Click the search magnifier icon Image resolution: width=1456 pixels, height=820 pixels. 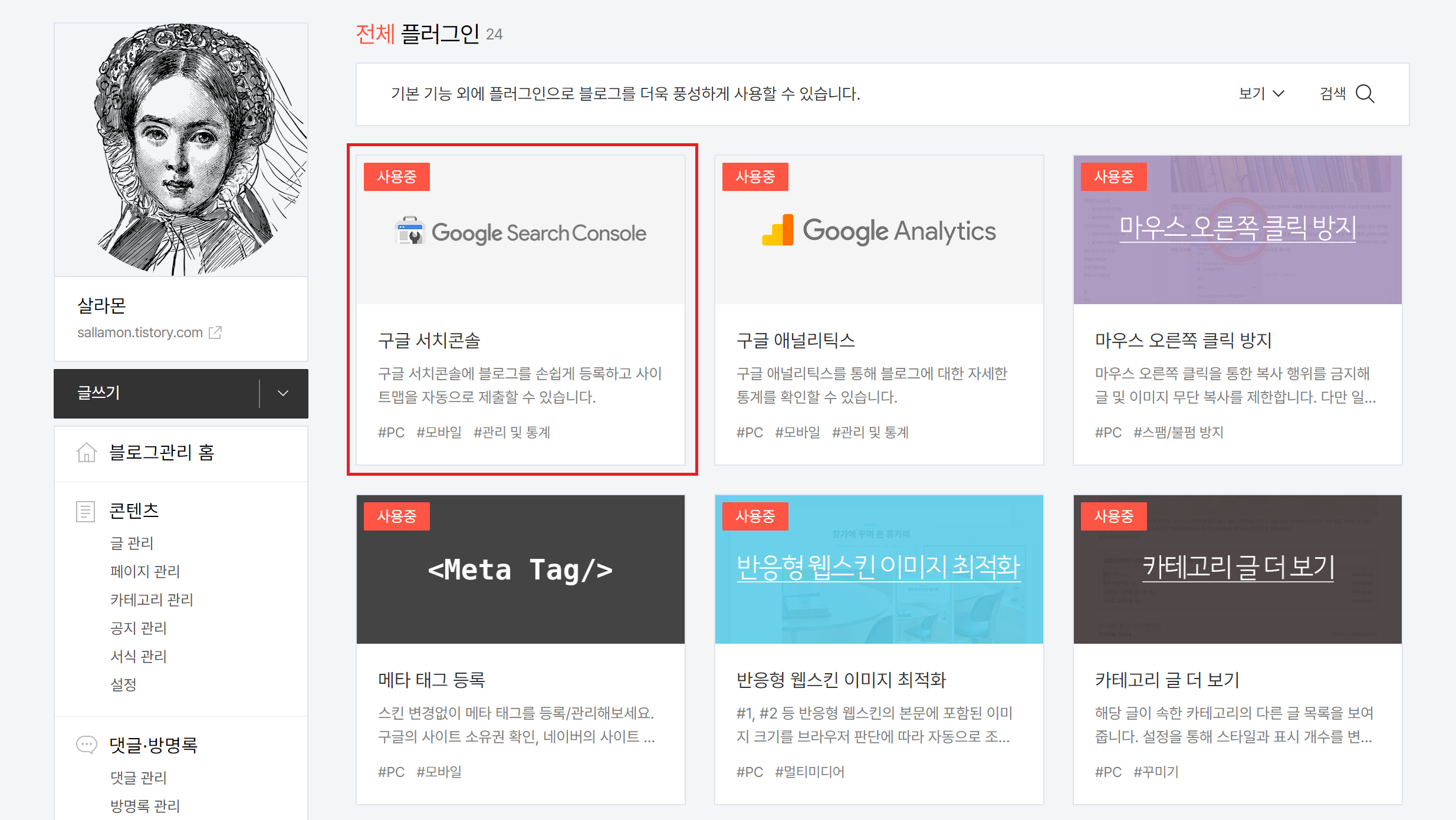coord(1365,94)
